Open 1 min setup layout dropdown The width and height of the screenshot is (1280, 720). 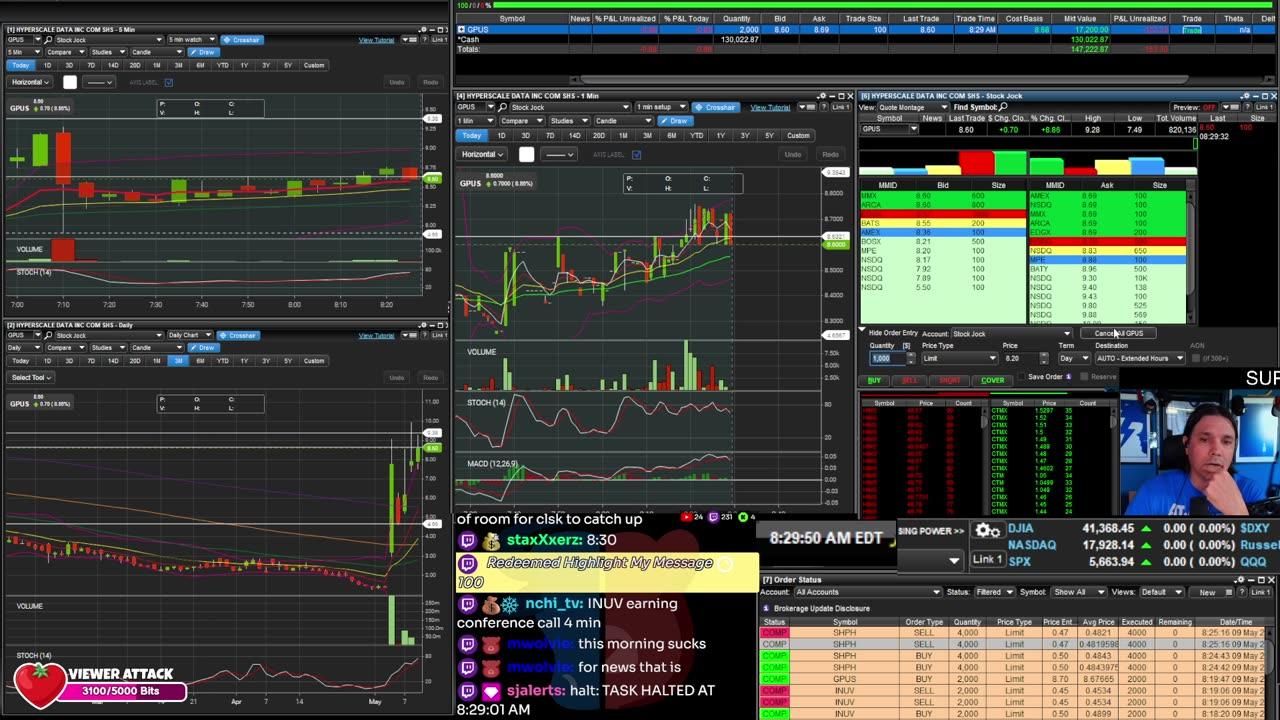(x=659, y=107)
